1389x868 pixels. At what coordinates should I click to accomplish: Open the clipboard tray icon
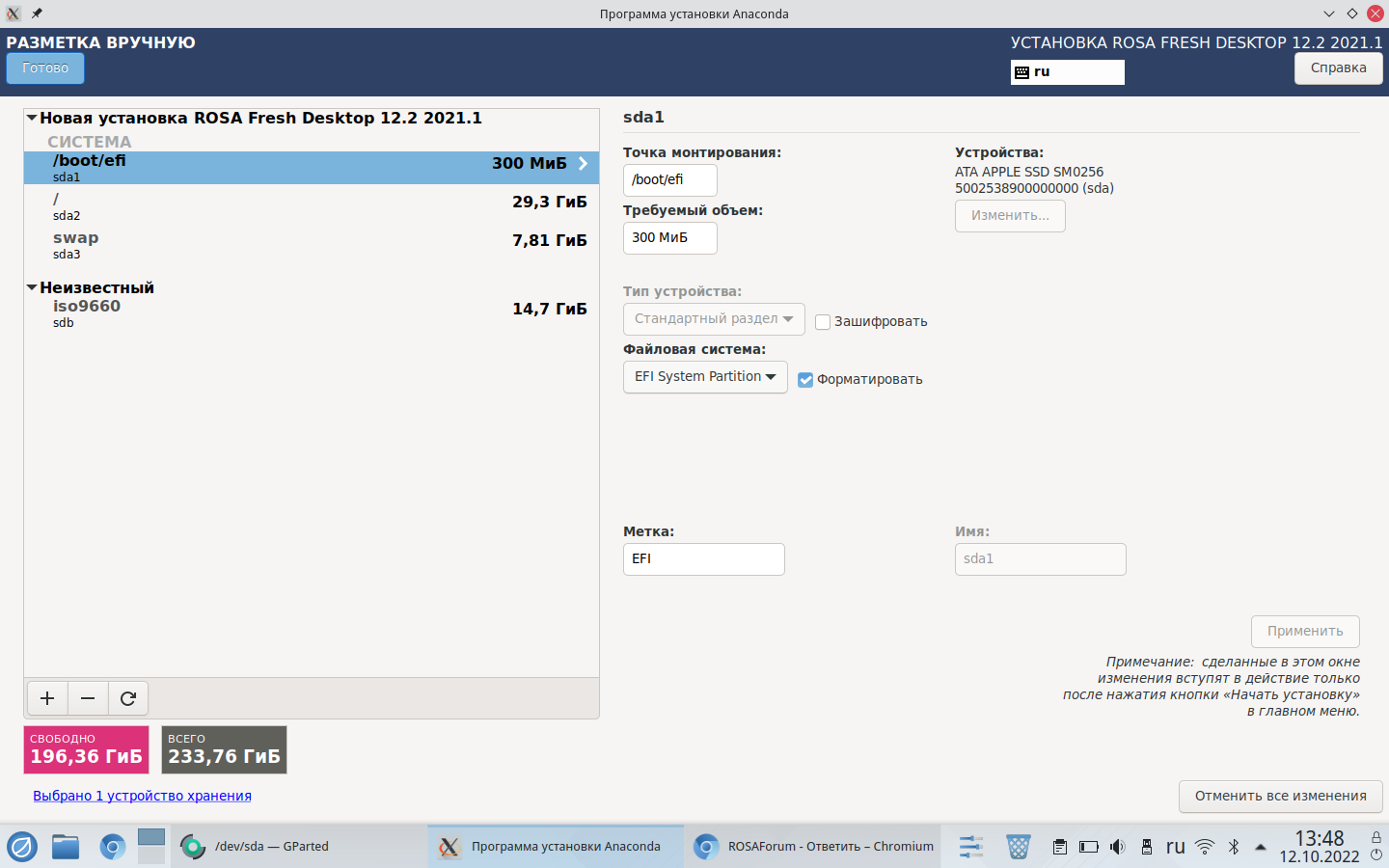click(x=1059, y=847)
